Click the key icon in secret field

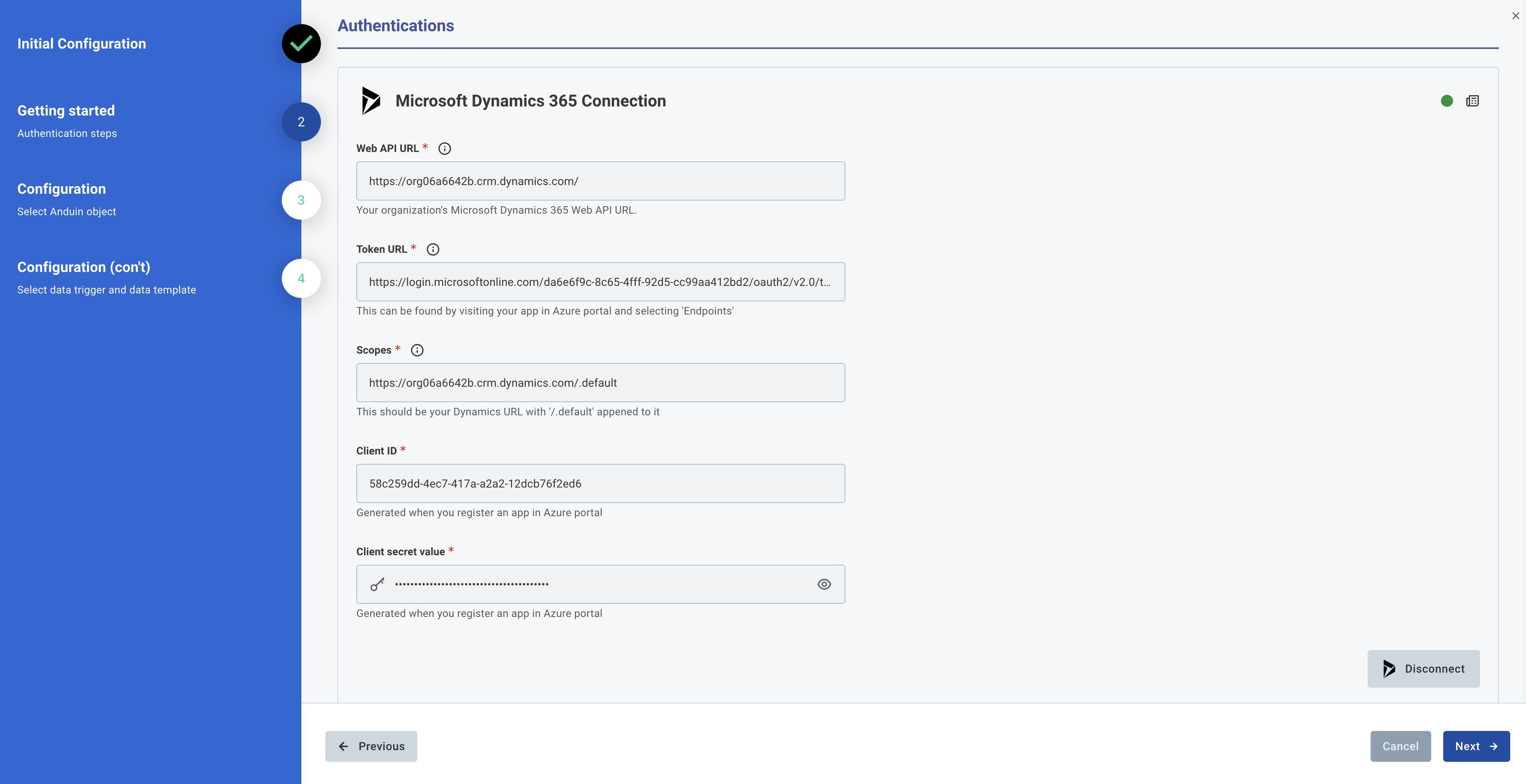(377, 585)
